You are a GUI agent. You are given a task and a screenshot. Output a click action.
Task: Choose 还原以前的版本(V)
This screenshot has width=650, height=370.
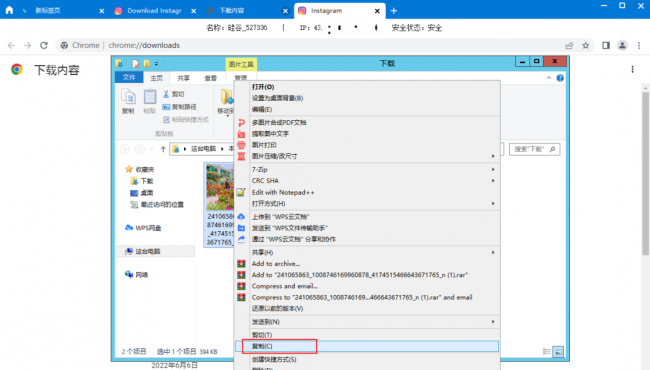(367, 308)
